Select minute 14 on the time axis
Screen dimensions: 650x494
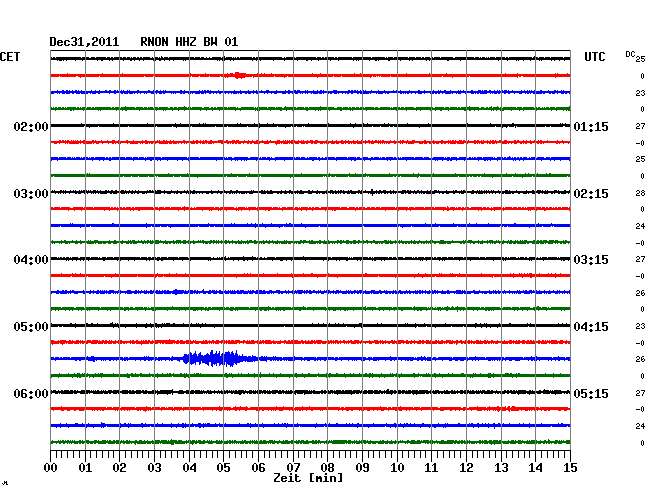pyautogui.click(x=536, y=468)
